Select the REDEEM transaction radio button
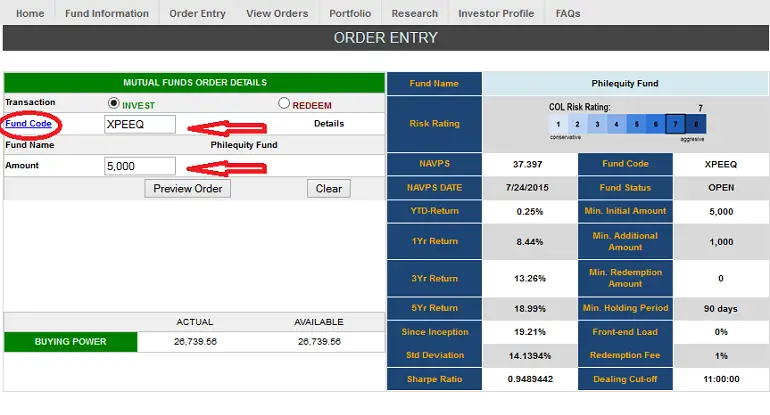 coord(284,103)
